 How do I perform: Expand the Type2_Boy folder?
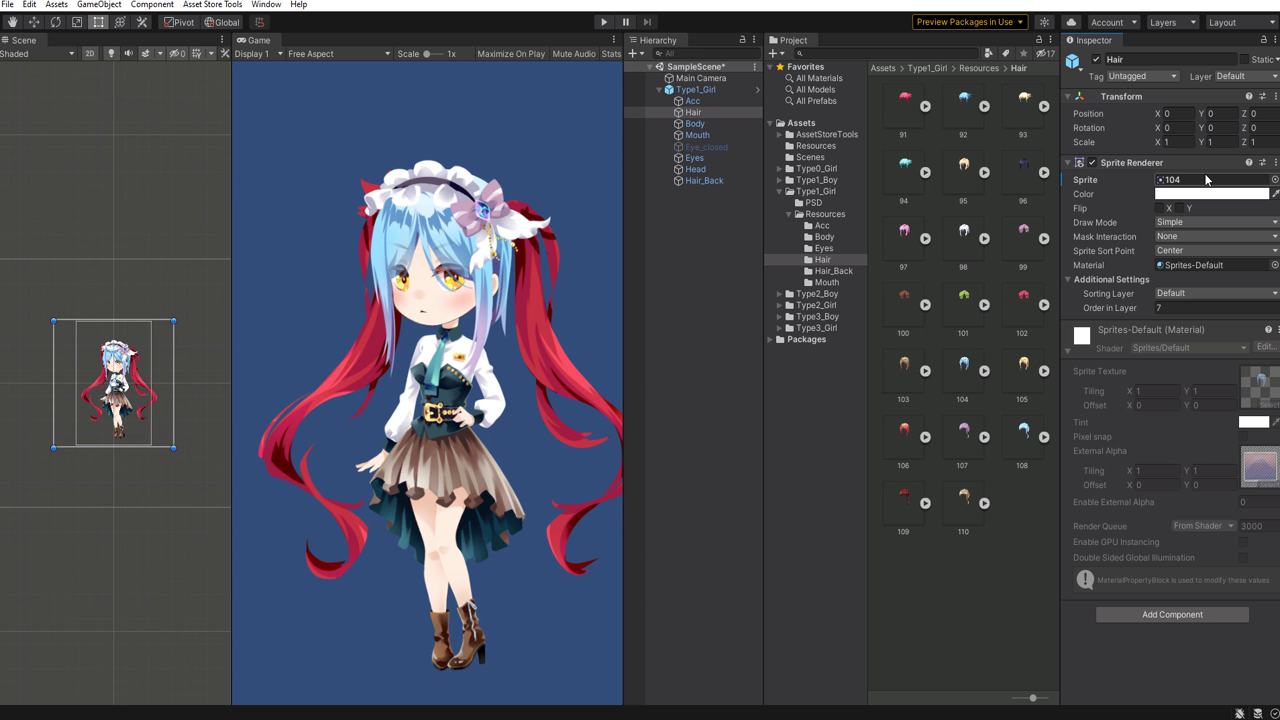coord(780,294)
